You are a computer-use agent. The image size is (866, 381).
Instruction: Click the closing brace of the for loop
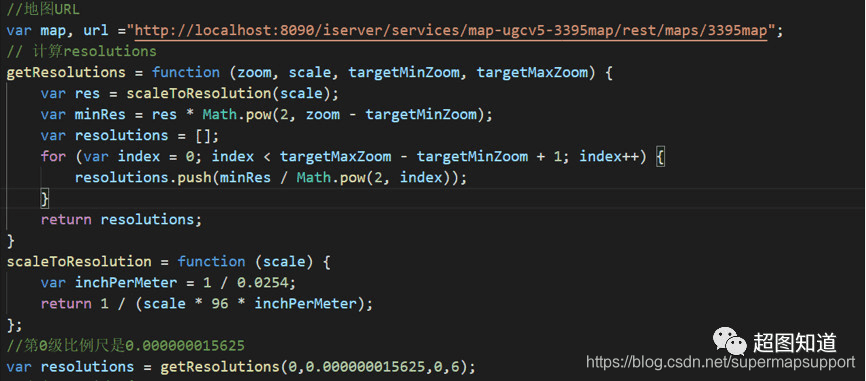(x=45, y=198)
